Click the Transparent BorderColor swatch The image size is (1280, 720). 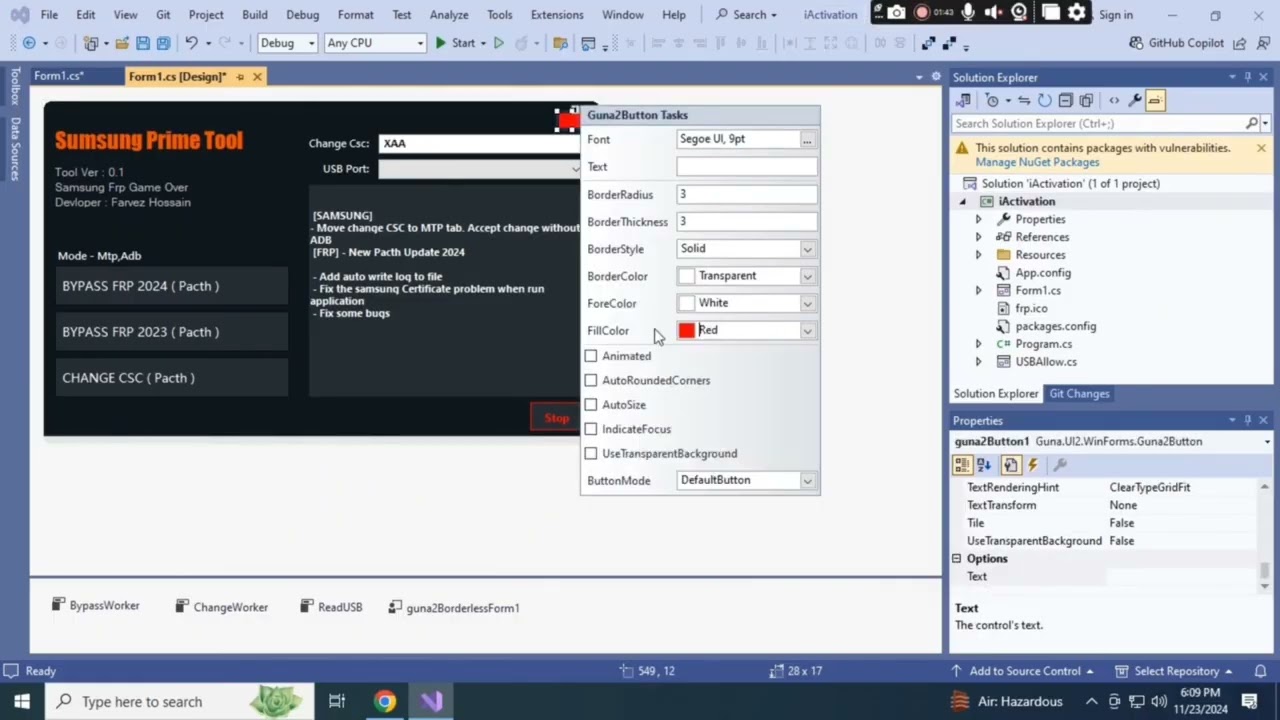(x=687, y=276)
